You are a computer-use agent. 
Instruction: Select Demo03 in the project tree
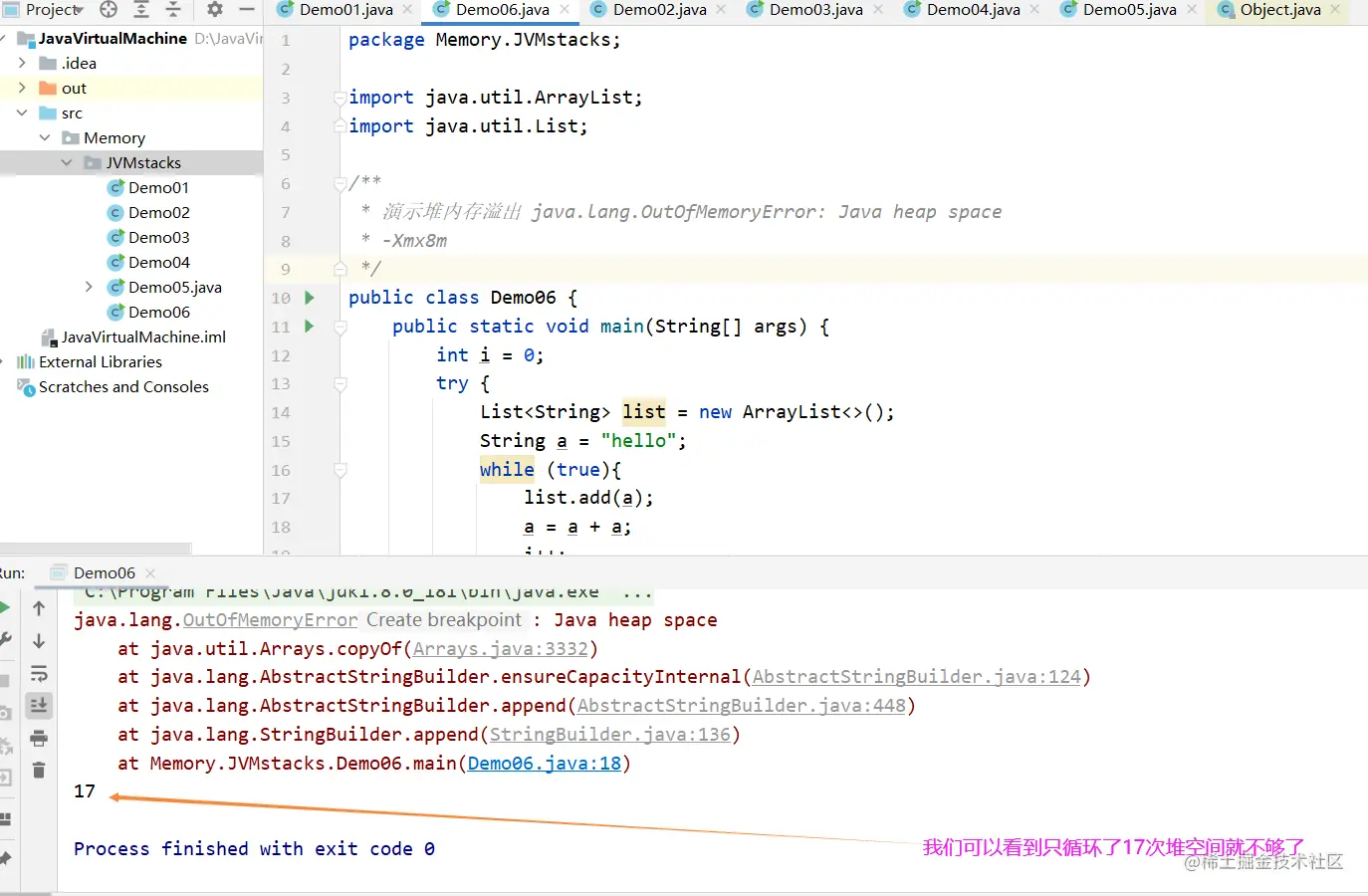(x=159, y=237)
